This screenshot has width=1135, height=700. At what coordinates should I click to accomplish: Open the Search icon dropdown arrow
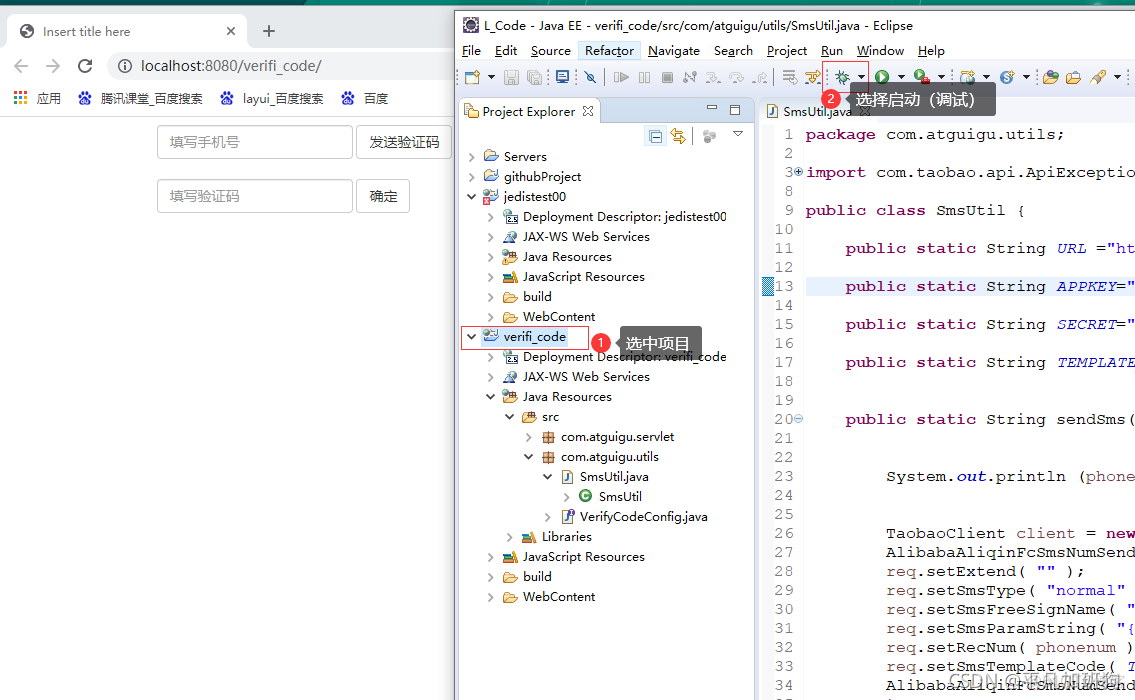click(1117, 77)
